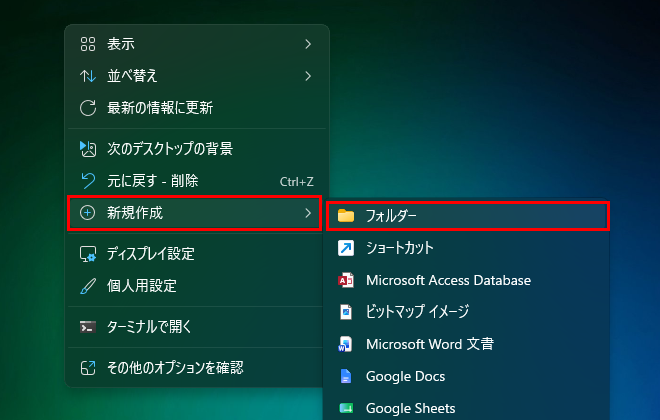Select Google Sheets submenu entry
Screen dimensions: 660x420
(468, 408)
